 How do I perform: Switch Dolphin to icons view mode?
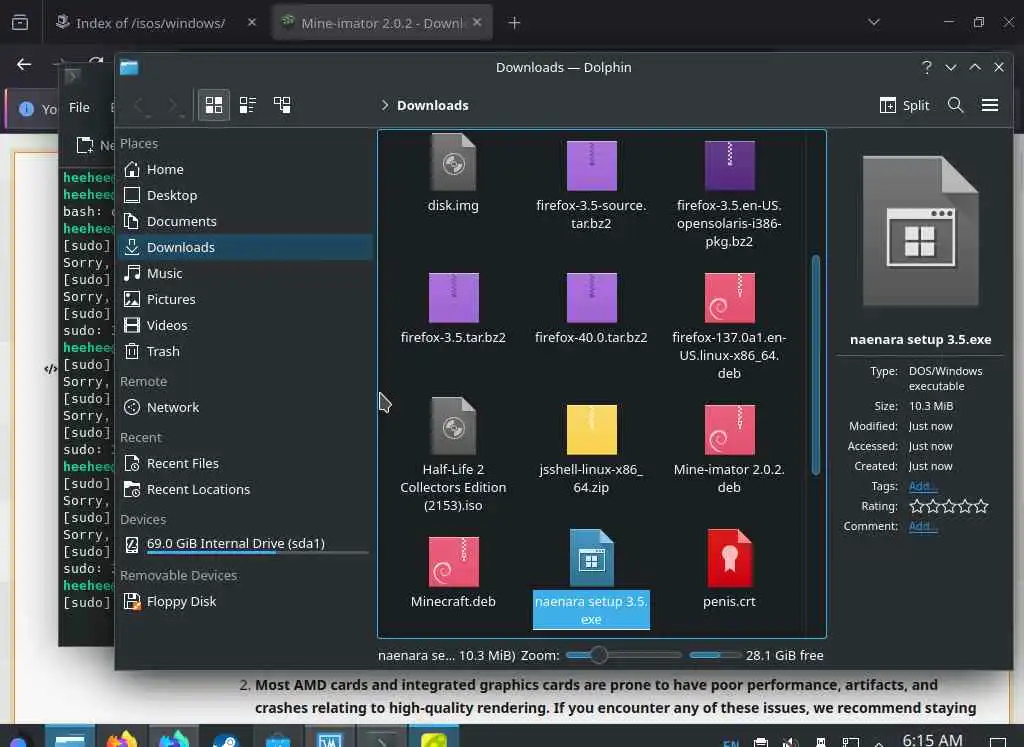point(214,105)
